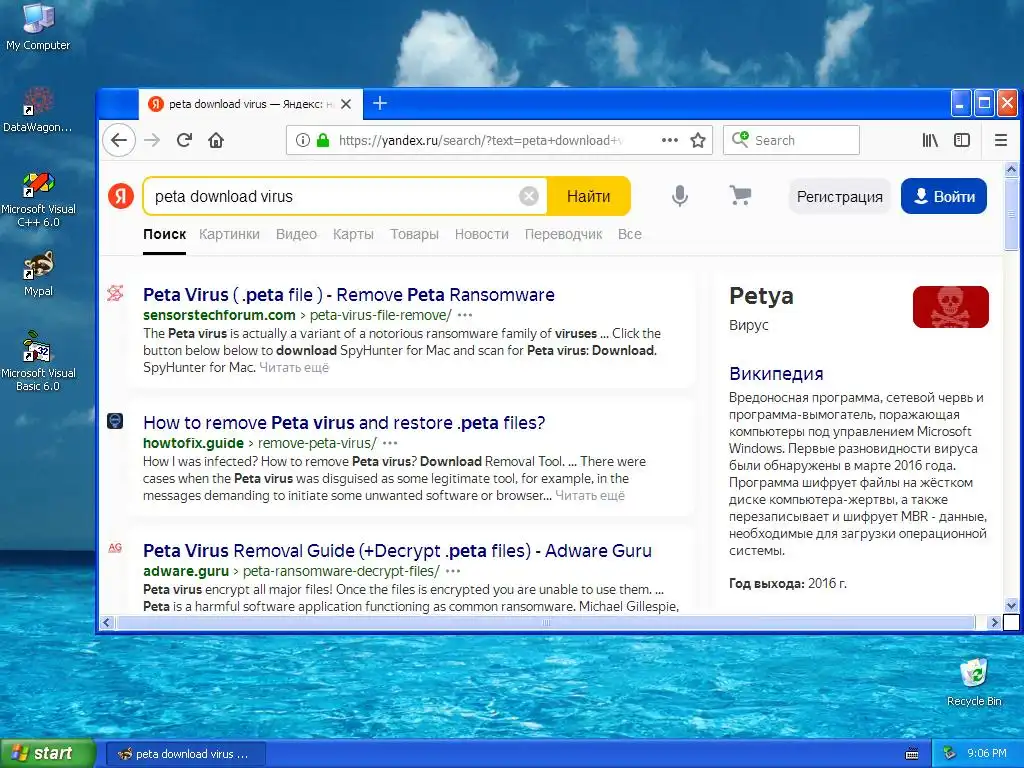The width and height of the screenshot is (1024, 768).
Task: Open page actions three-dot menu in address bar
Action: pyautogui.click(x=669, y=140)
